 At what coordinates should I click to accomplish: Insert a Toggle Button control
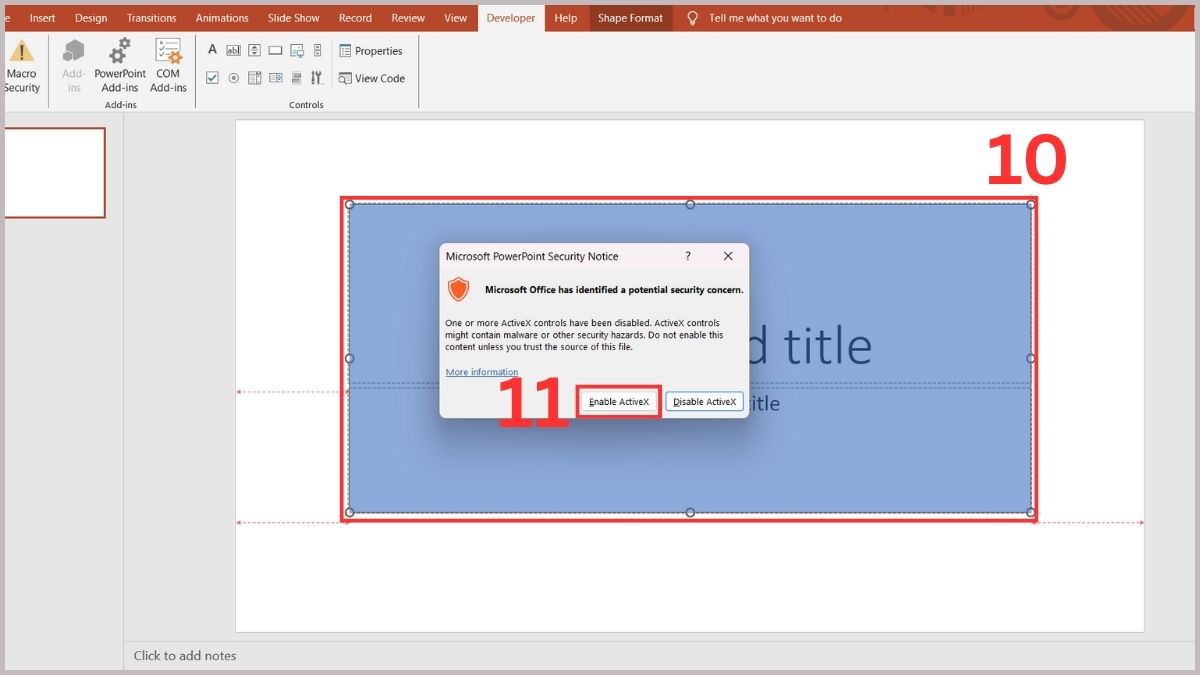pyautogui.click(x=296, y=77)
